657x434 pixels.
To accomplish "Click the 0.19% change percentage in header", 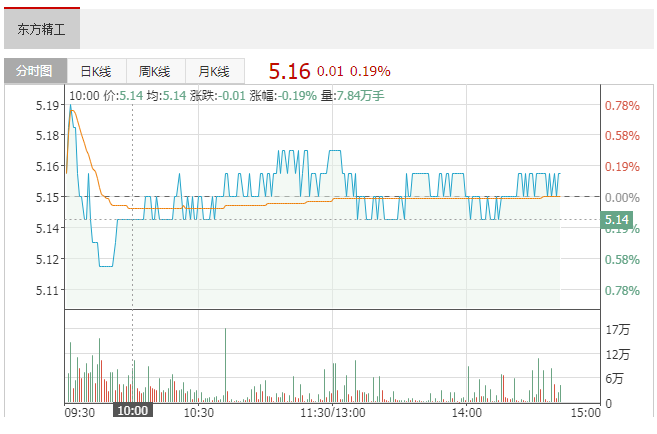I will [x=370, y=72].
